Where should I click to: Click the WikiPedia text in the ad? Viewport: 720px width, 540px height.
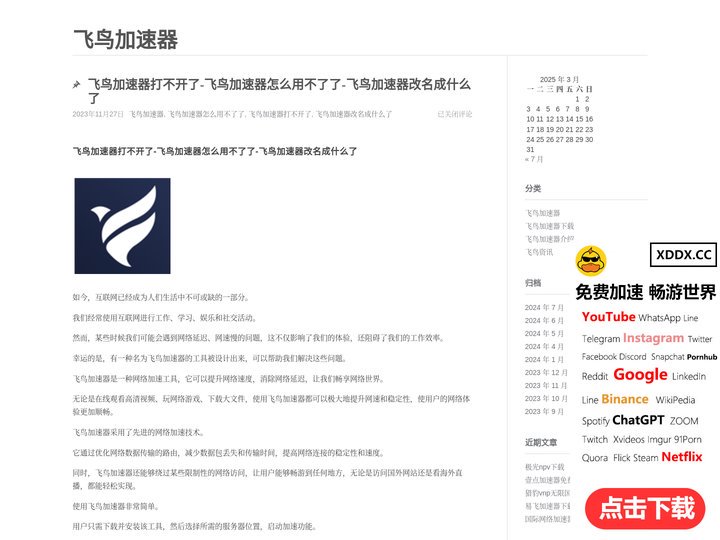tap(675, 400)
